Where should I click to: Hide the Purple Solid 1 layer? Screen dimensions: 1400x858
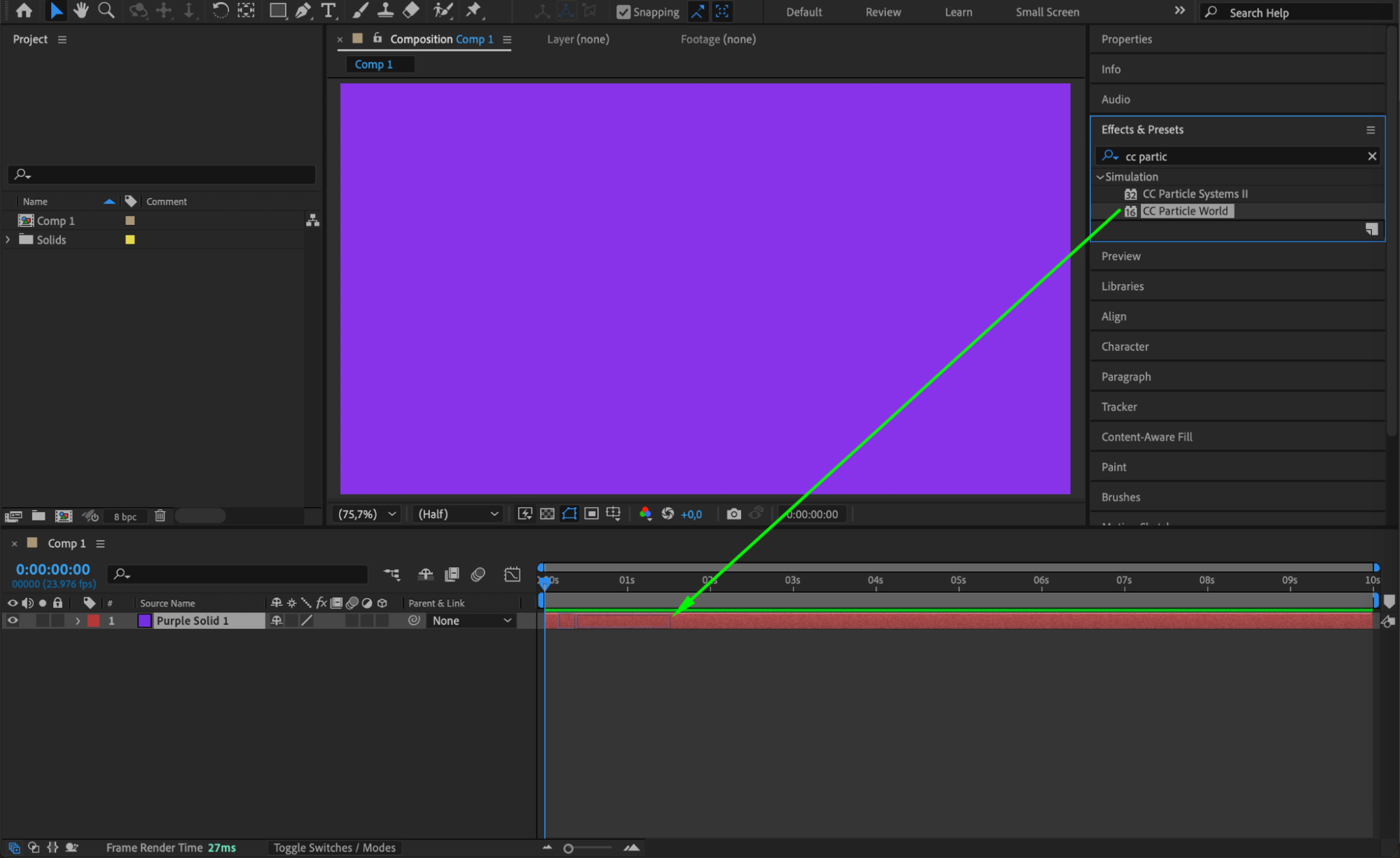click(x=13, y=621)
